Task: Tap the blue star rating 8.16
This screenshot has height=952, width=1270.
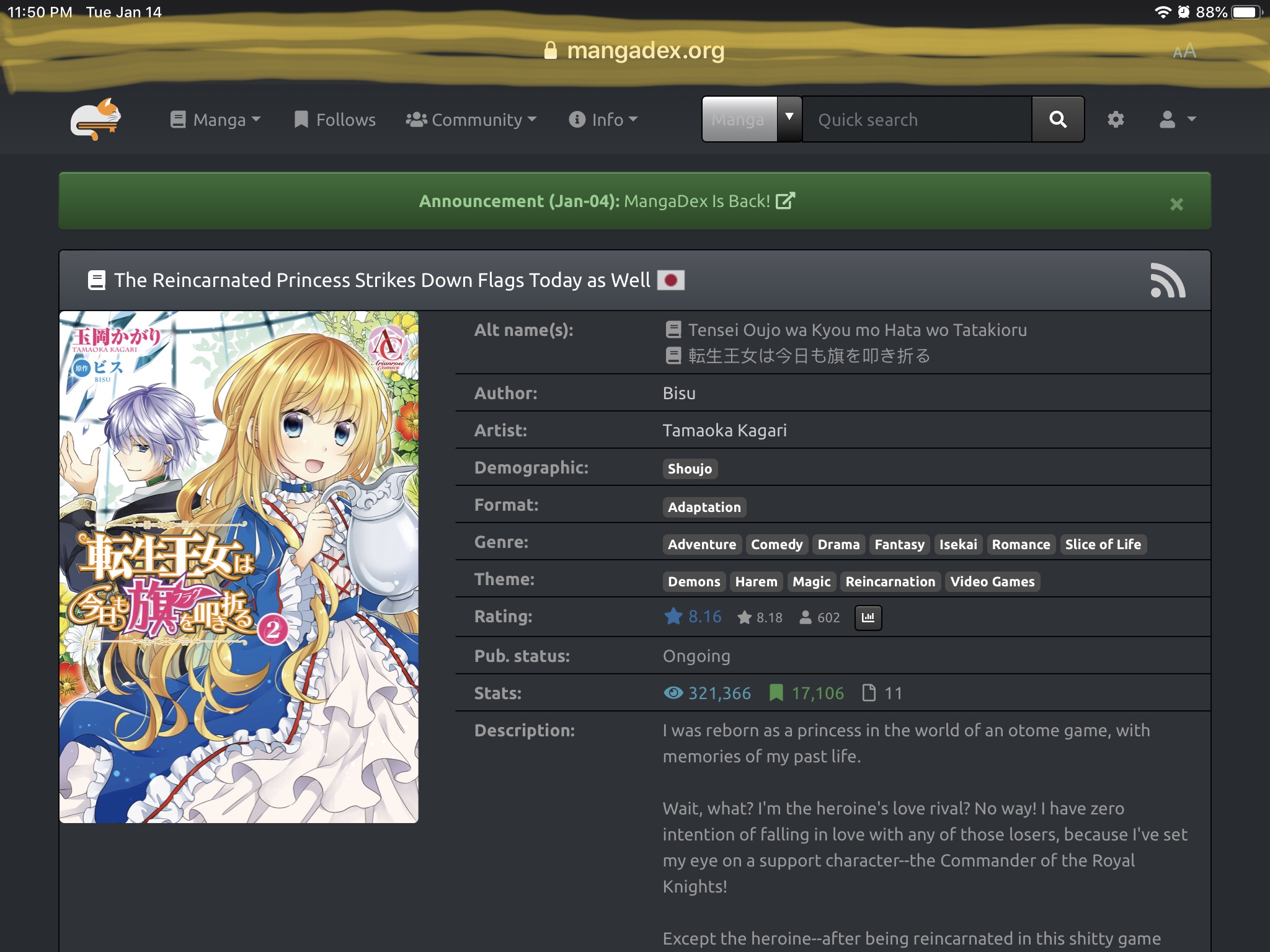Action: (693, 617)
